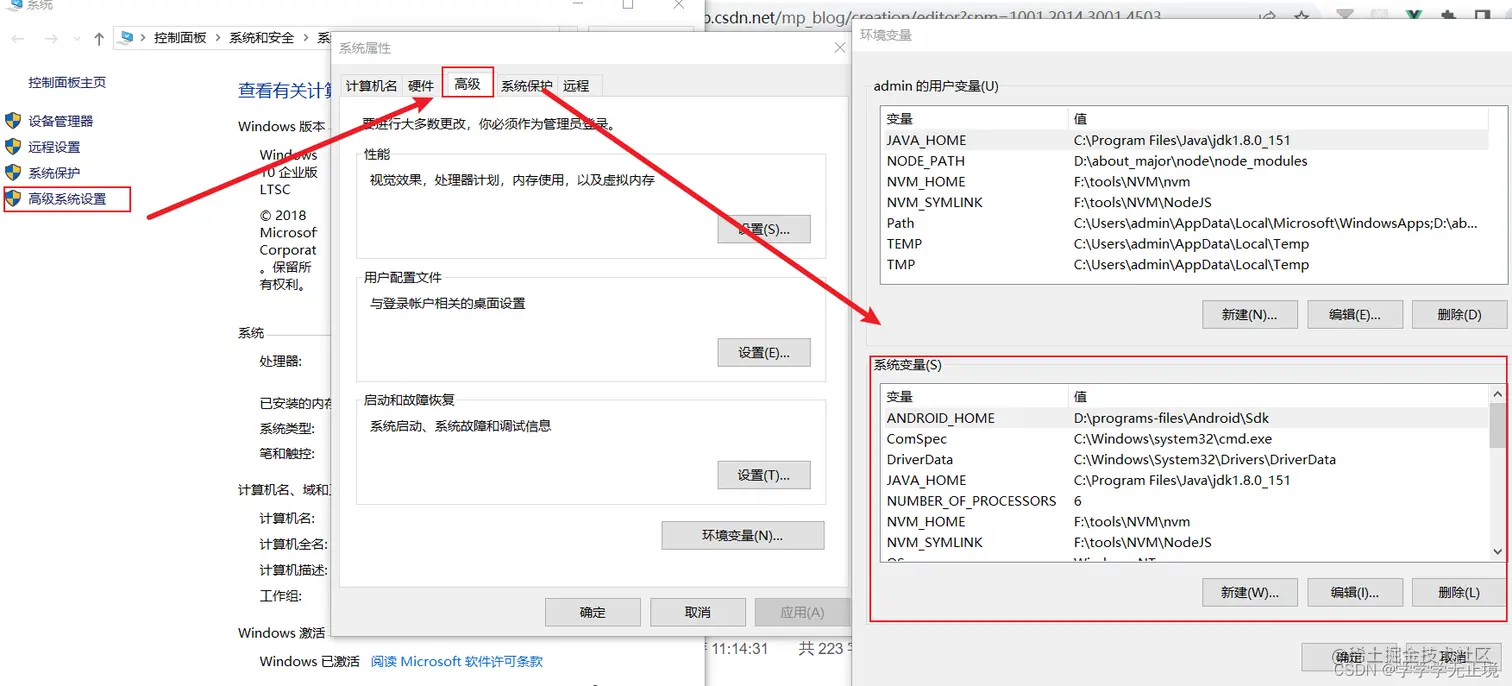Select the DriverData system variable row
The width and height of the screenshot is (1512, 686).
pyautogui.click(x=1185, y=460)
